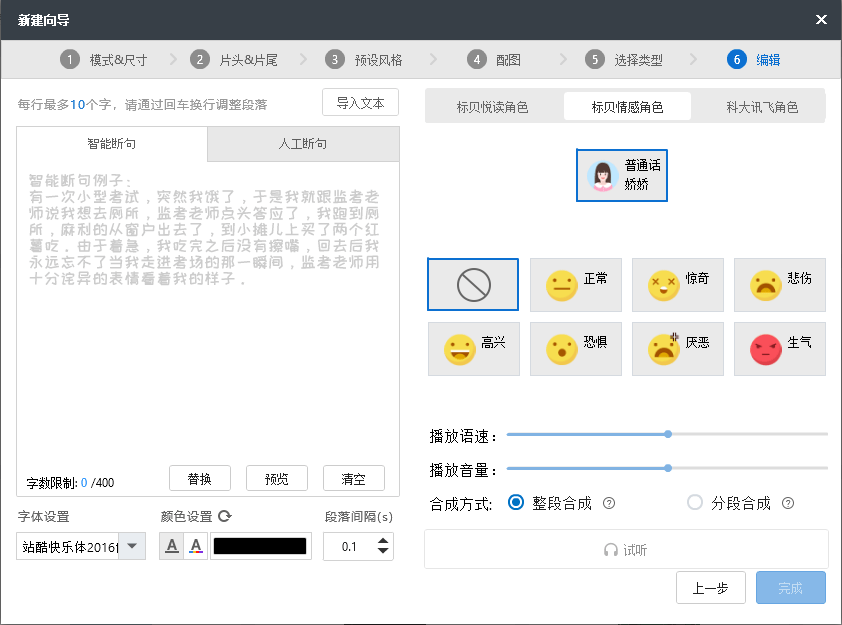Screen dimensions: 842x625
Task: Switch to 智能断句 tab
Action: 112,143
